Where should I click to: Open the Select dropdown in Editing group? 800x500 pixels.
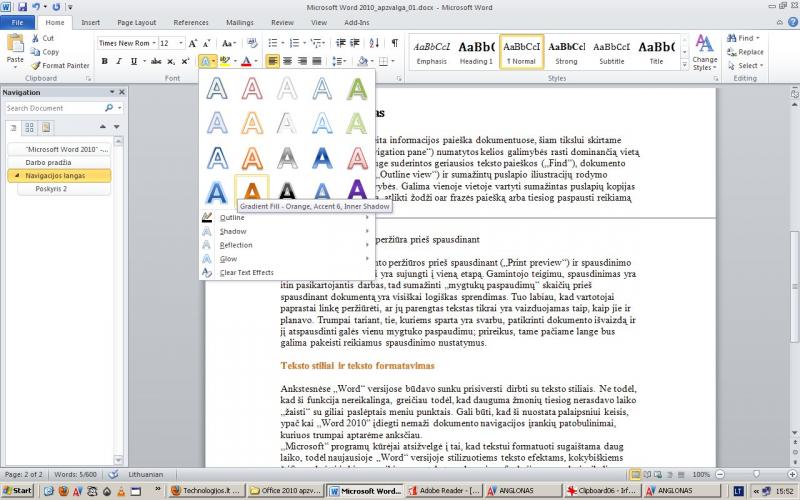click(745, 65)
